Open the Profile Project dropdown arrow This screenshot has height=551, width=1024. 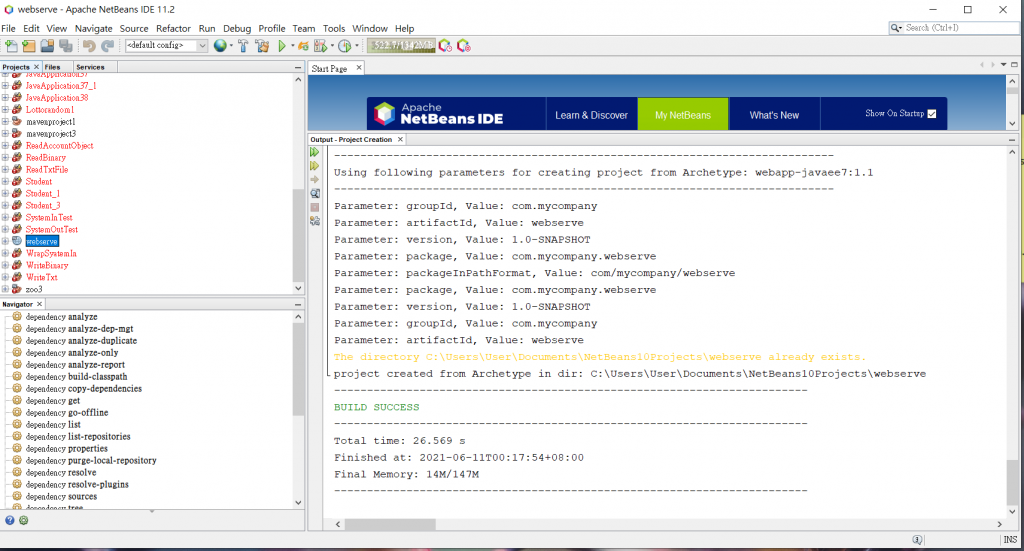357,46
